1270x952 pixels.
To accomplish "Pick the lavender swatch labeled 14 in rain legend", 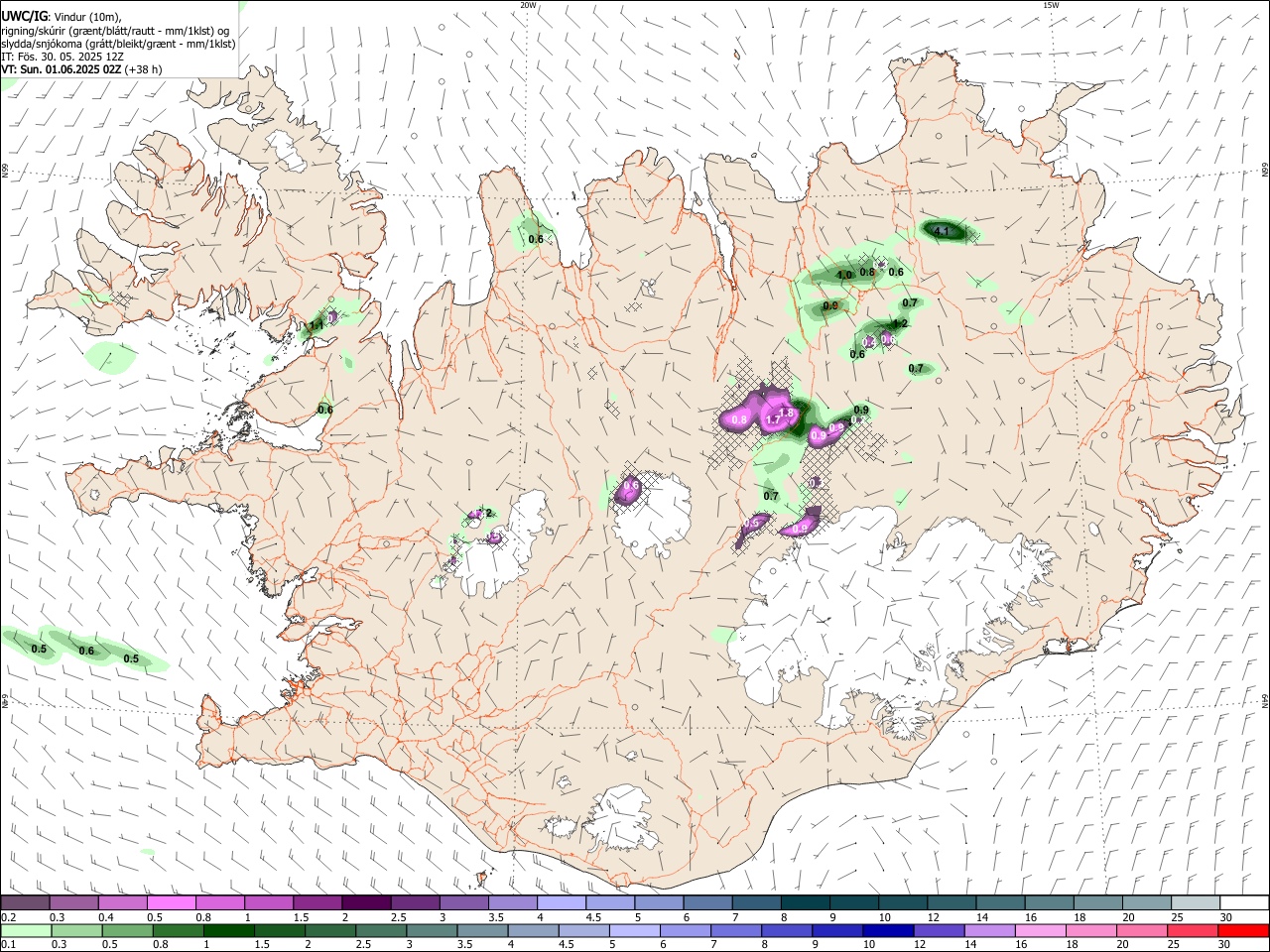I will click(x=989, y=930).
